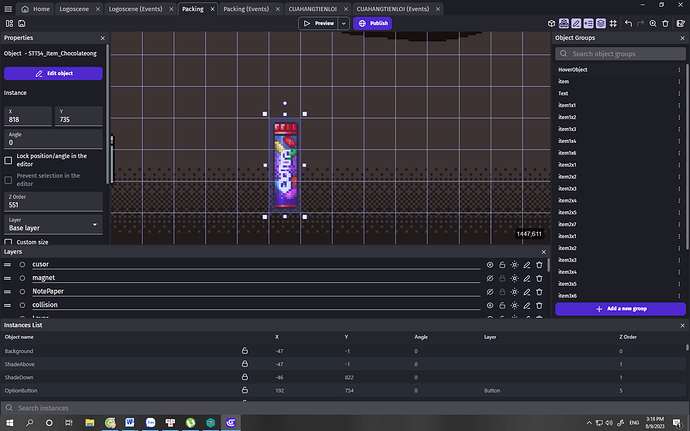690x431 pixels.
Task: Delete the magnet layer
Action: coord(539,278)
